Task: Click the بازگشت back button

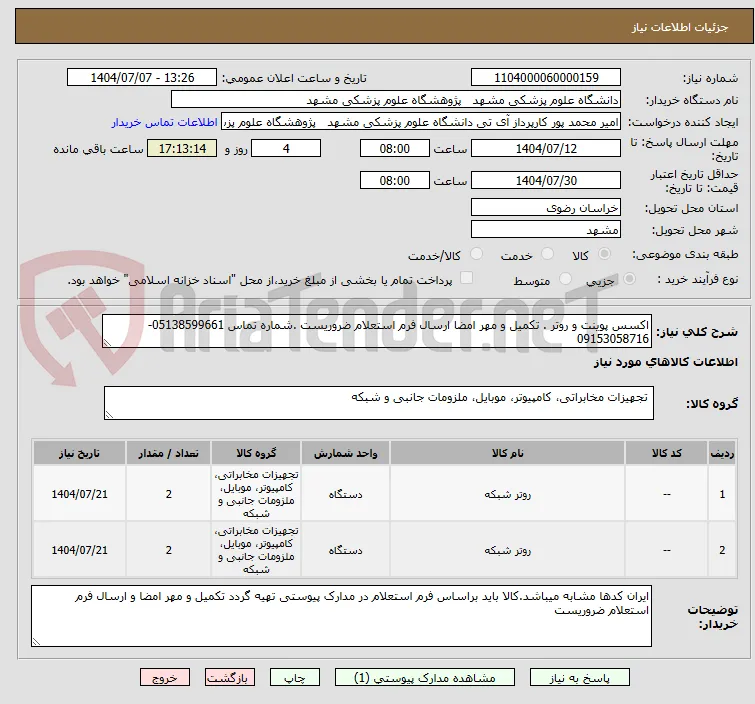Action: [x=230, y=678]
